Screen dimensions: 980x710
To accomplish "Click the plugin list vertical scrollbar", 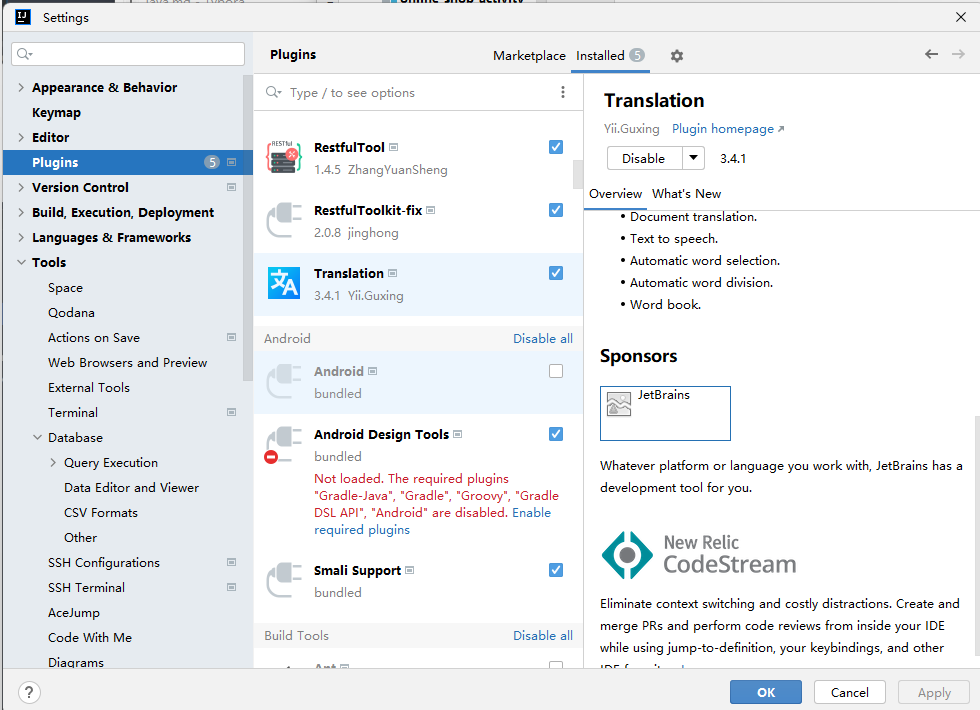I will pos(578,175).
